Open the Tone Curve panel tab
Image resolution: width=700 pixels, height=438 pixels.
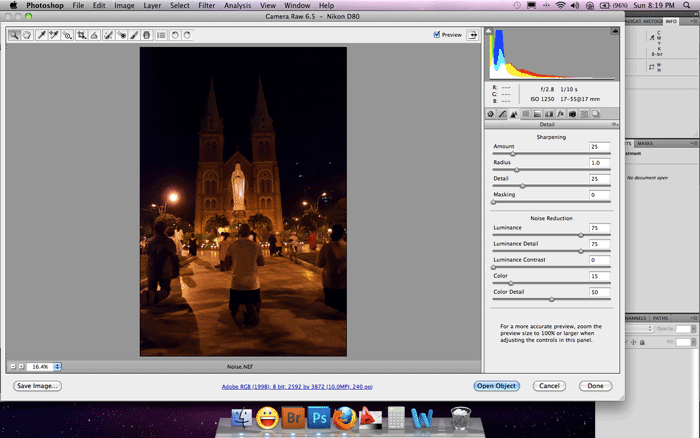pyautogui.click(x=502, y=114)
